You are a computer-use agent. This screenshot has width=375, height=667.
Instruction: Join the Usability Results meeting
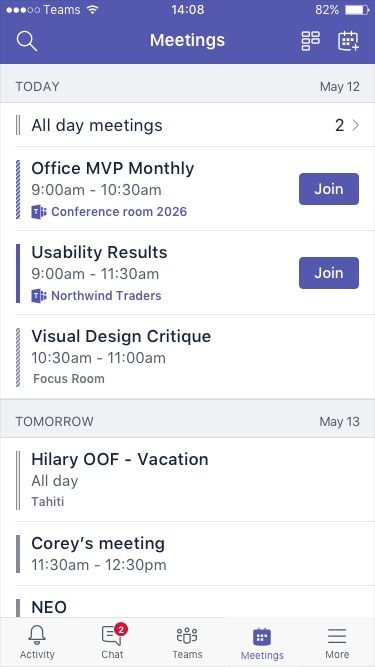coord(329,273)
